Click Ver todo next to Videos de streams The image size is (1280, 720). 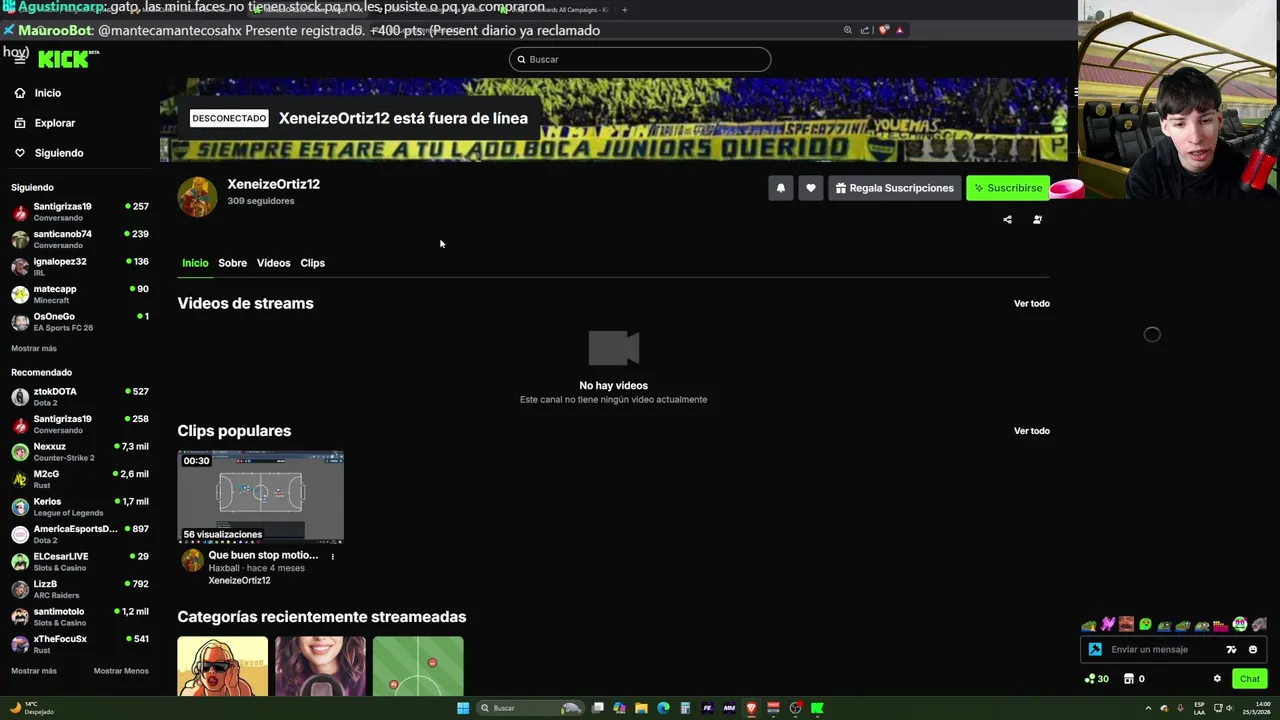(1031, 303)
